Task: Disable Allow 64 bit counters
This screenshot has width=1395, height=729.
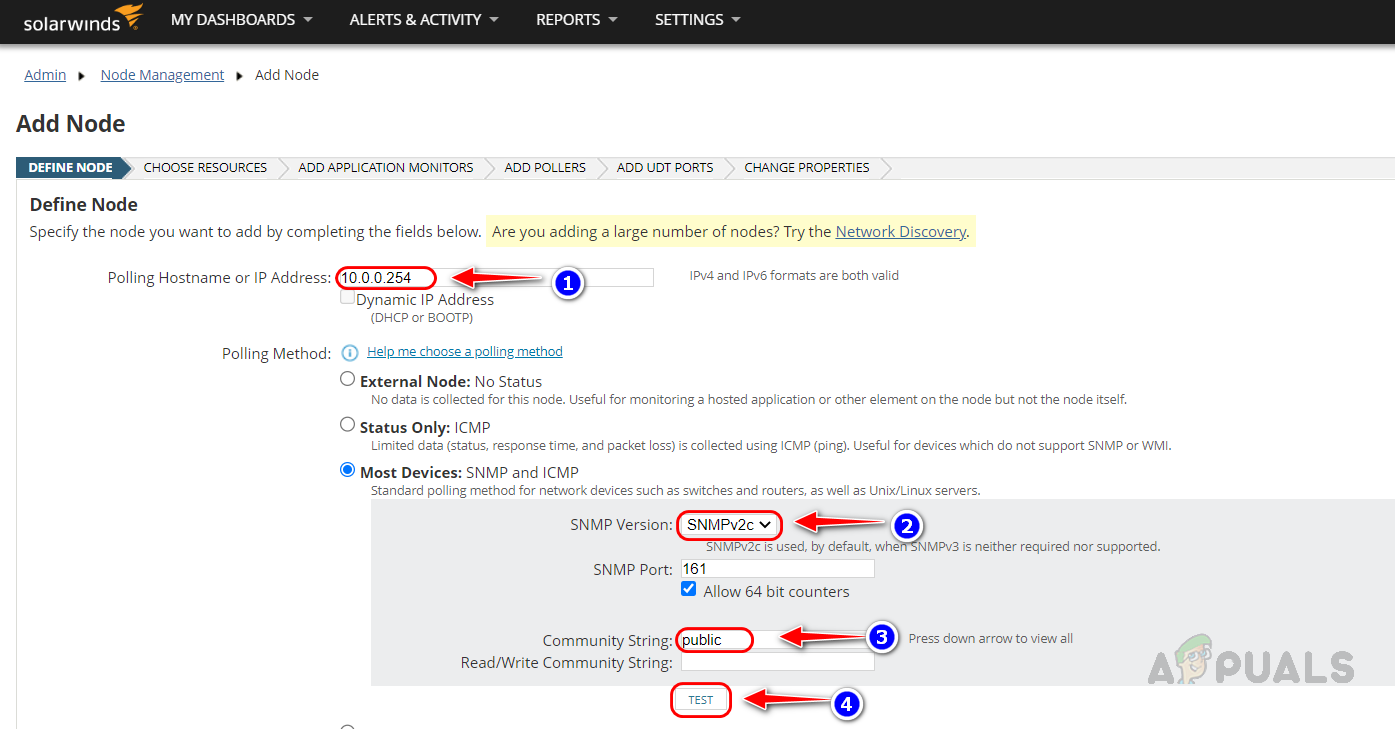Action: pyautogui.click(x=688, y=588)
